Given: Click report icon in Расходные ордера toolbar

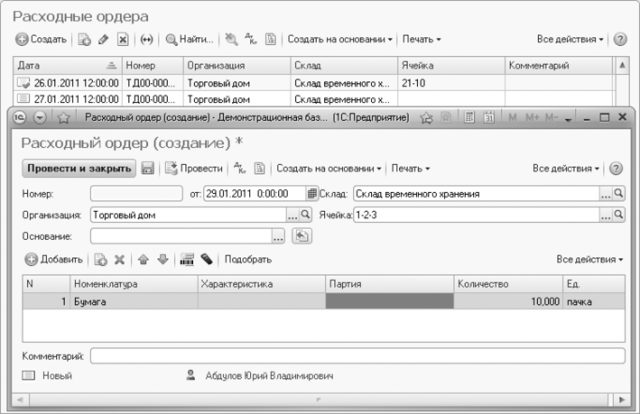Looking at the screenshot, I should (270, 39).
